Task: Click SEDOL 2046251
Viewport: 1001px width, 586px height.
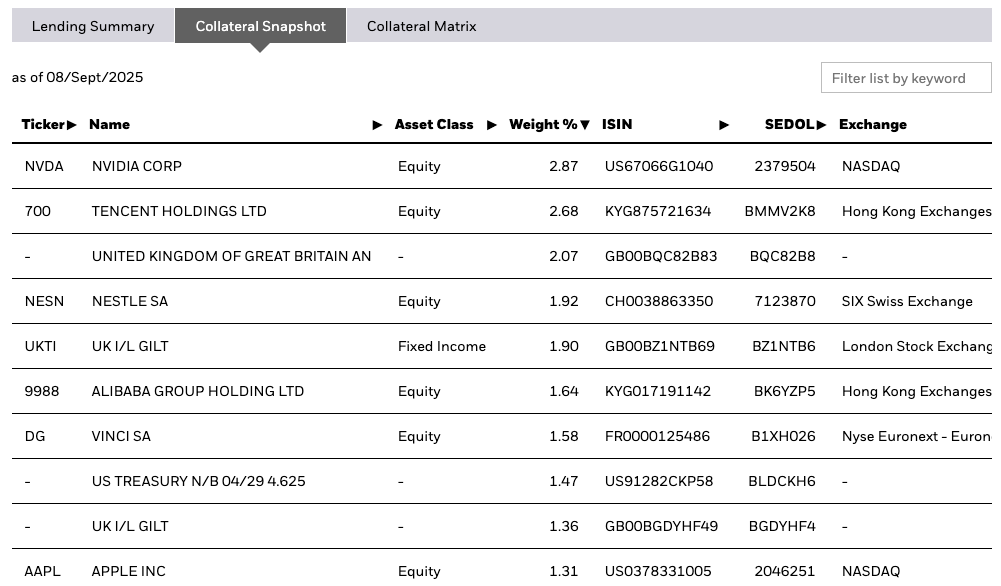Action: tap(785, 571)
